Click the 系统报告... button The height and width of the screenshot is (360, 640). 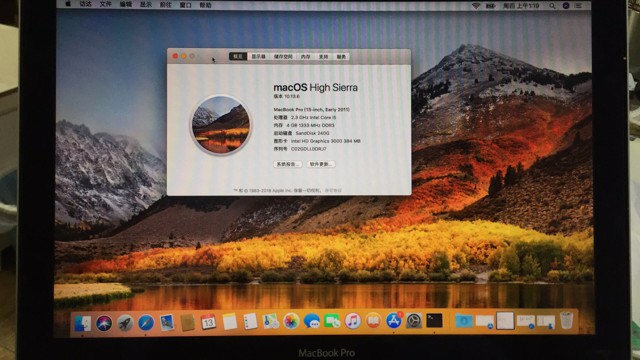287,164
